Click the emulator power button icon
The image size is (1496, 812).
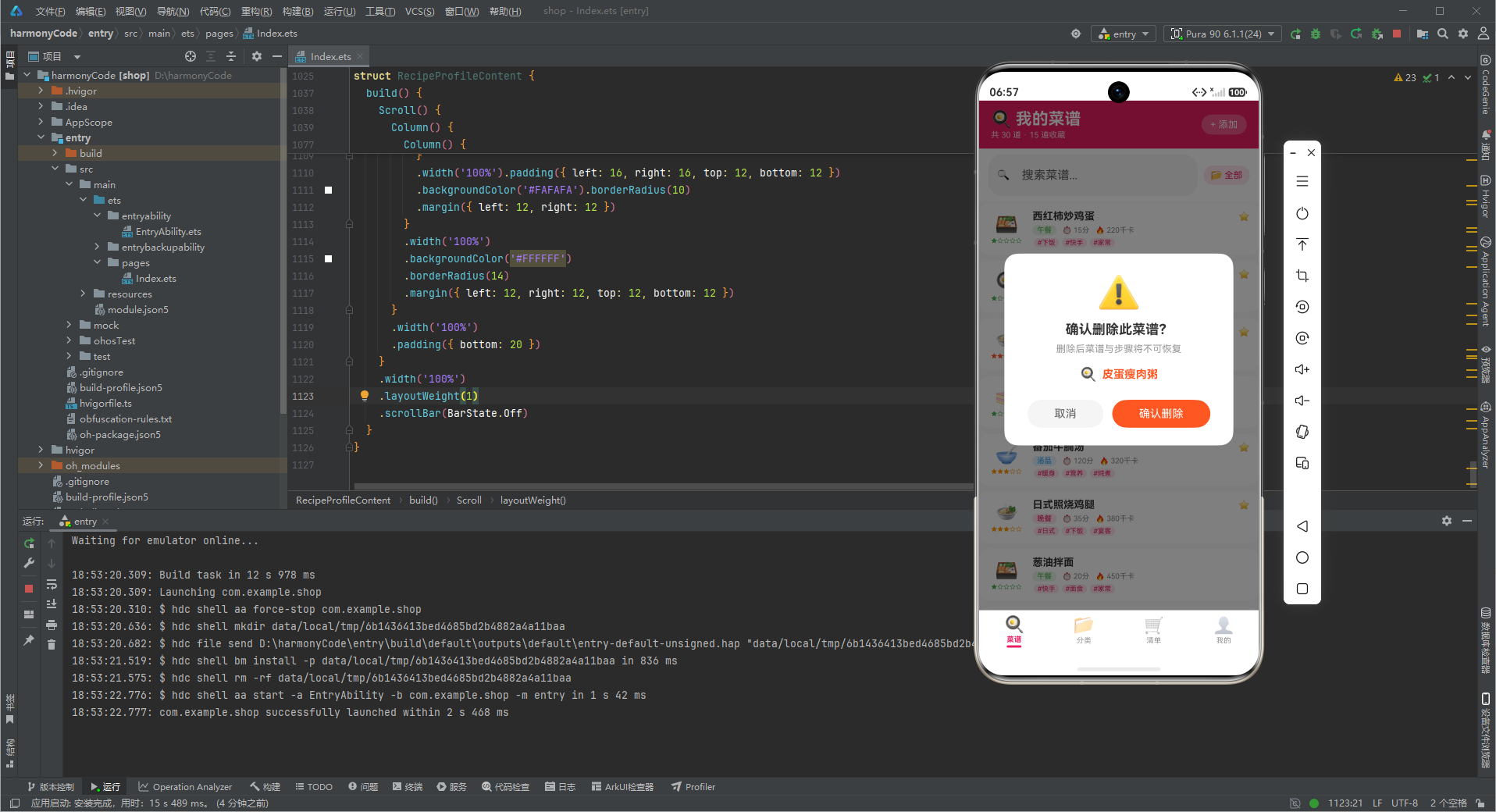(x=1302, y=213)
